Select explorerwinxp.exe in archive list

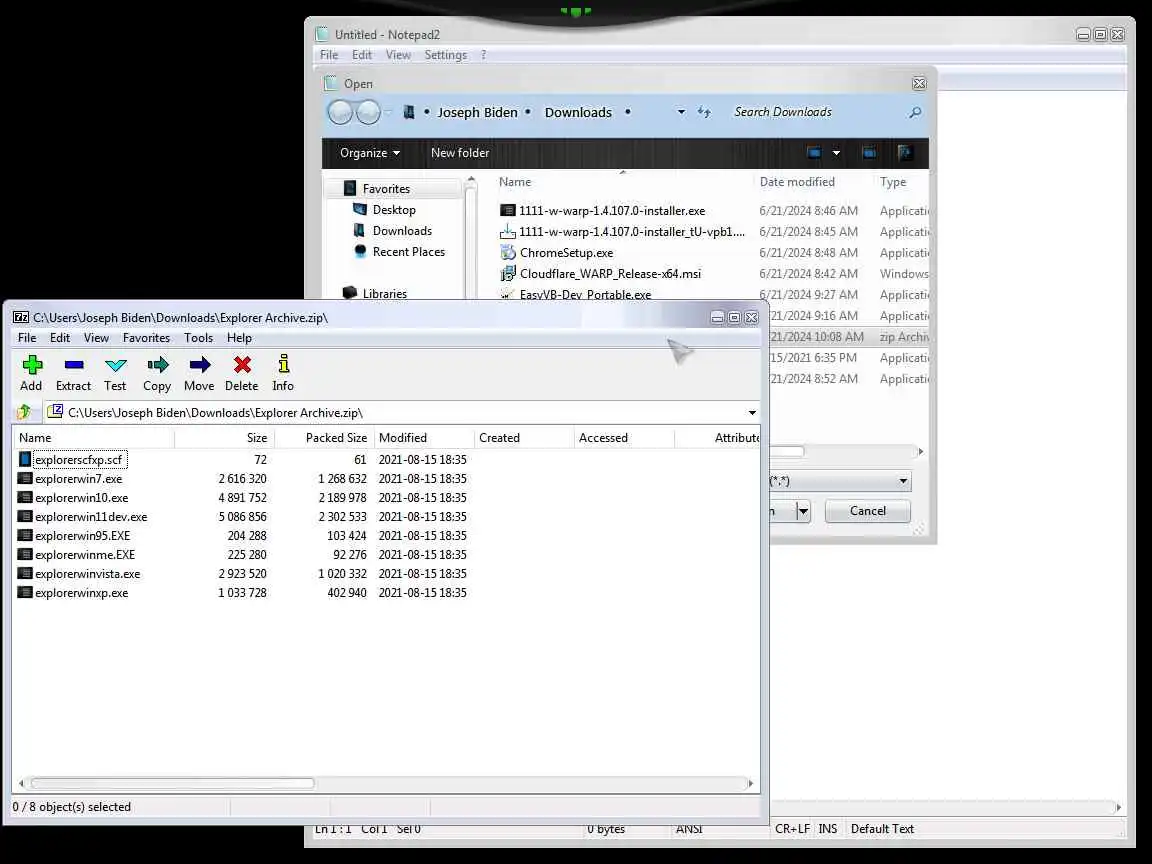click(82, 594)
